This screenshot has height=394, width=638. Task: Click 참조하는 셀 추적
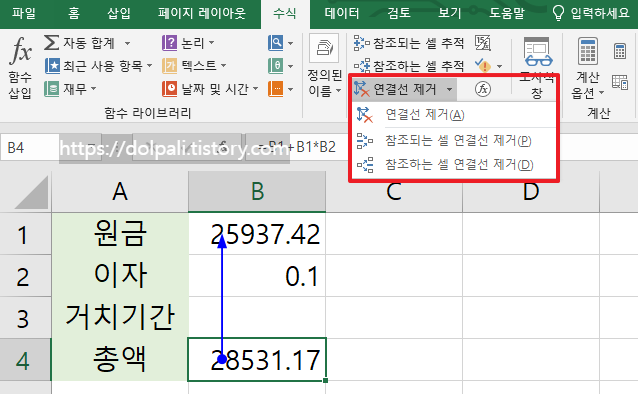[409, 66]
